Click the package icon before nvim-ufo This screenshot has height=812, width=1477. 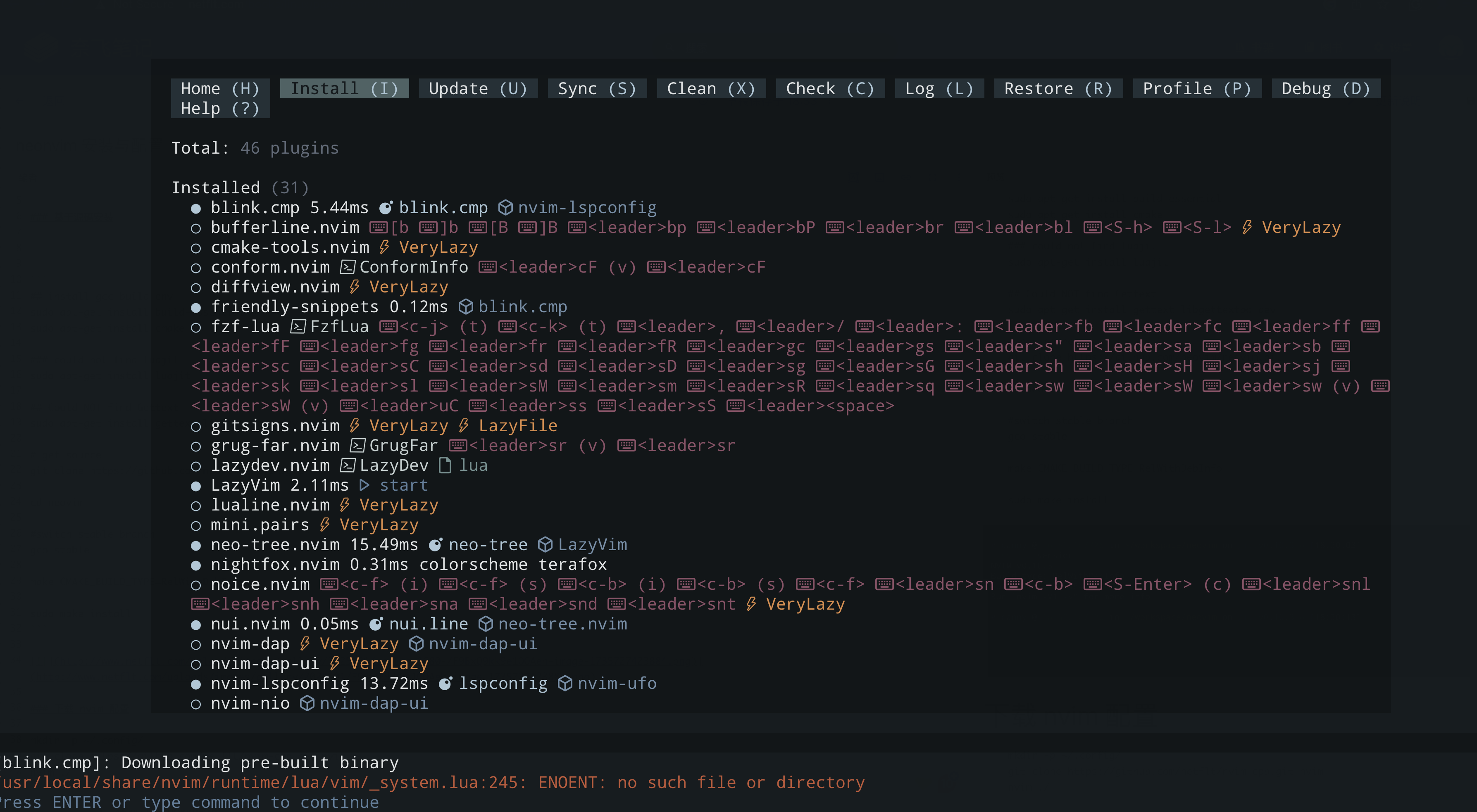tap(565, 683)
